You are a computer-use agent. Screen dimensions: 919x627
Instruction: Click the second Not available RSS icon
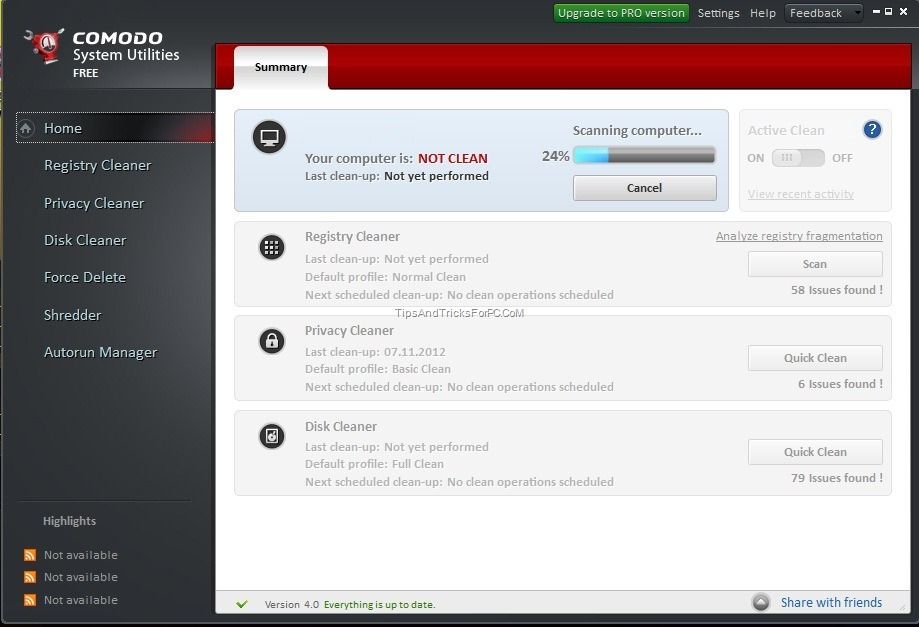pyautogui.click(x=30, y=577)
